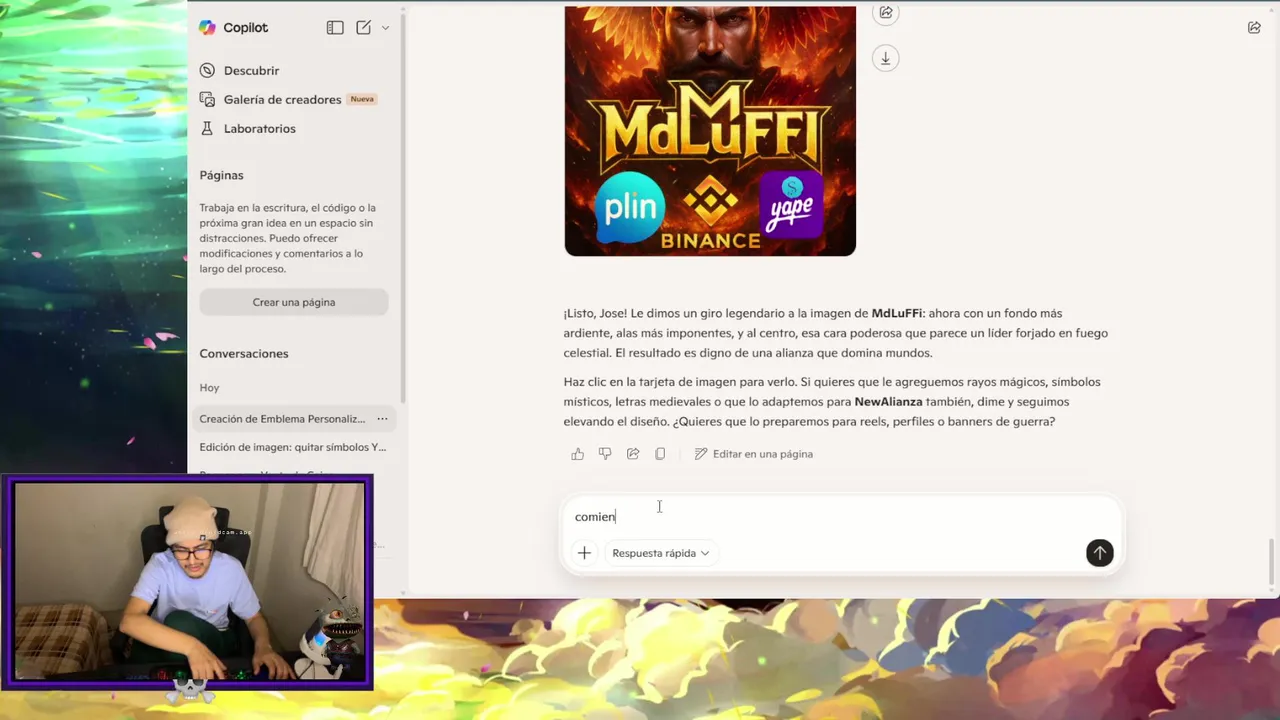This screenshot has width=1280, height=720.
Task: Open Galería de creadores
Action: click(282, 100)
